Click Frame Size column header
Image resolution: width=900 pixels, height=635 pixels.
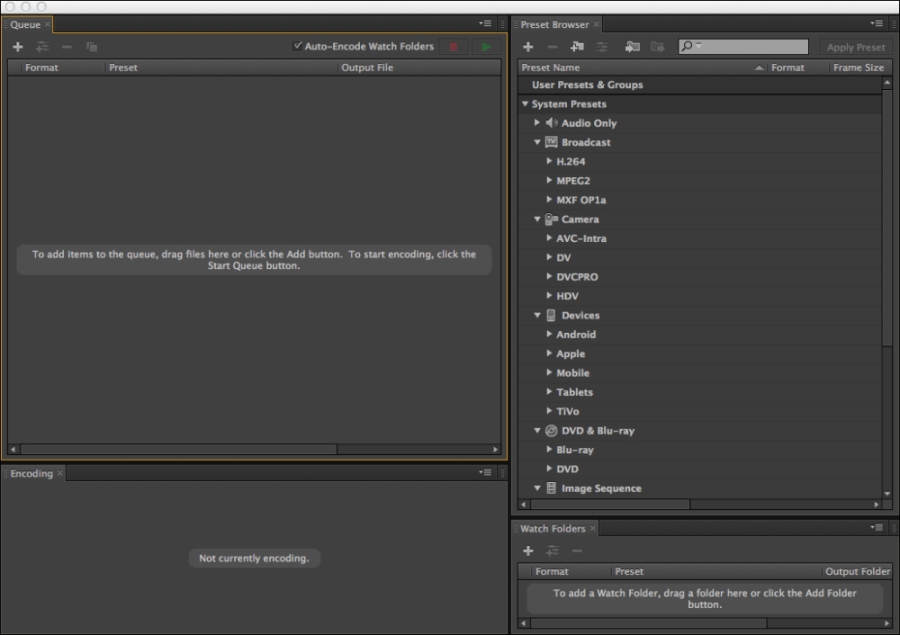tap(859, 67)
